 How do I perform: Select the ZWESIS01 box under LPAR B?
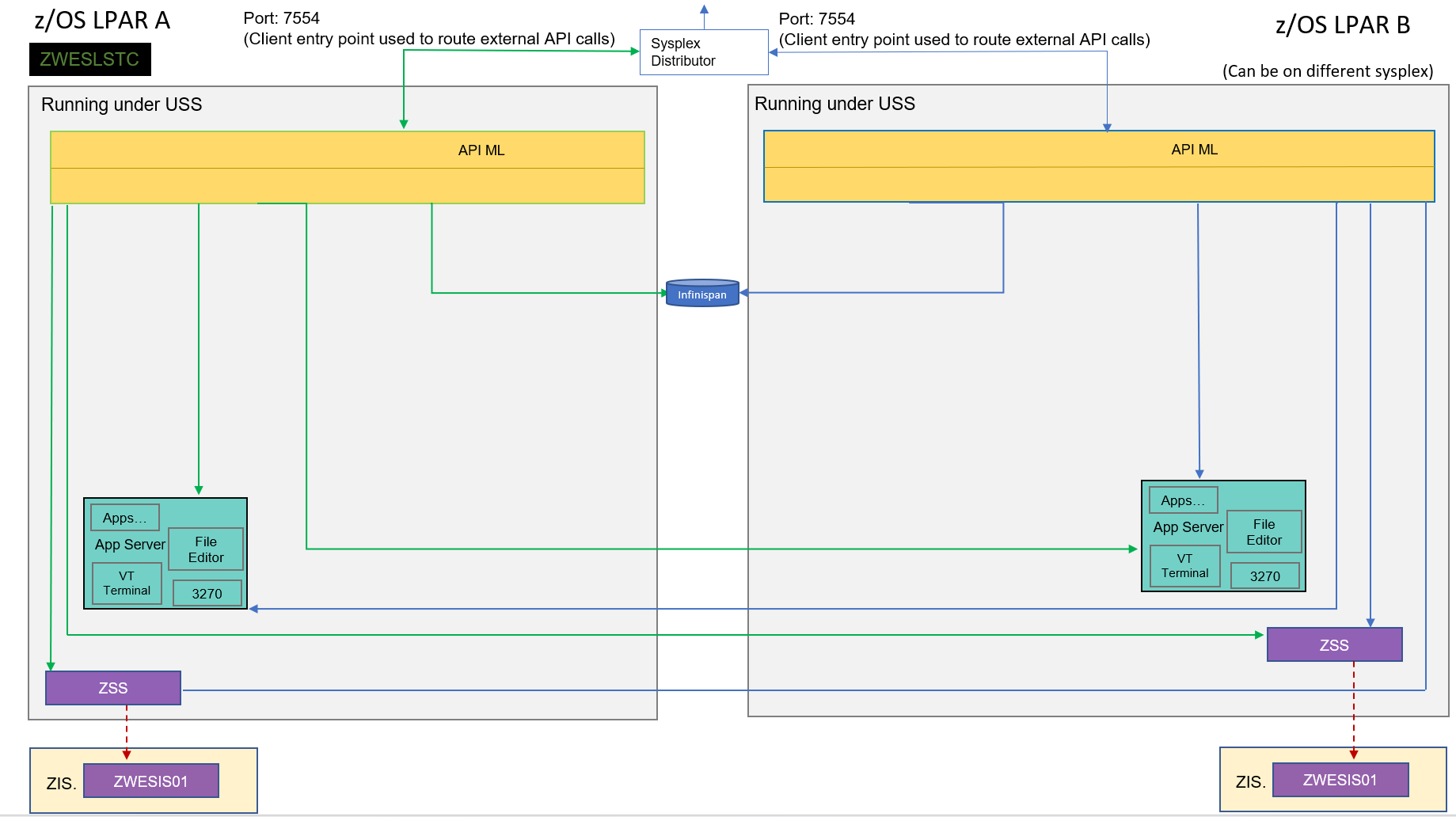(1340, 779)
